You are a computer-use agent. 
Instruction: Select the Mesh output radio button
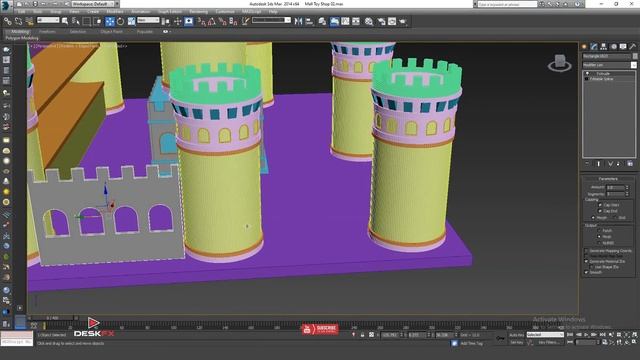pyautogui.click(x=599, y=236)
